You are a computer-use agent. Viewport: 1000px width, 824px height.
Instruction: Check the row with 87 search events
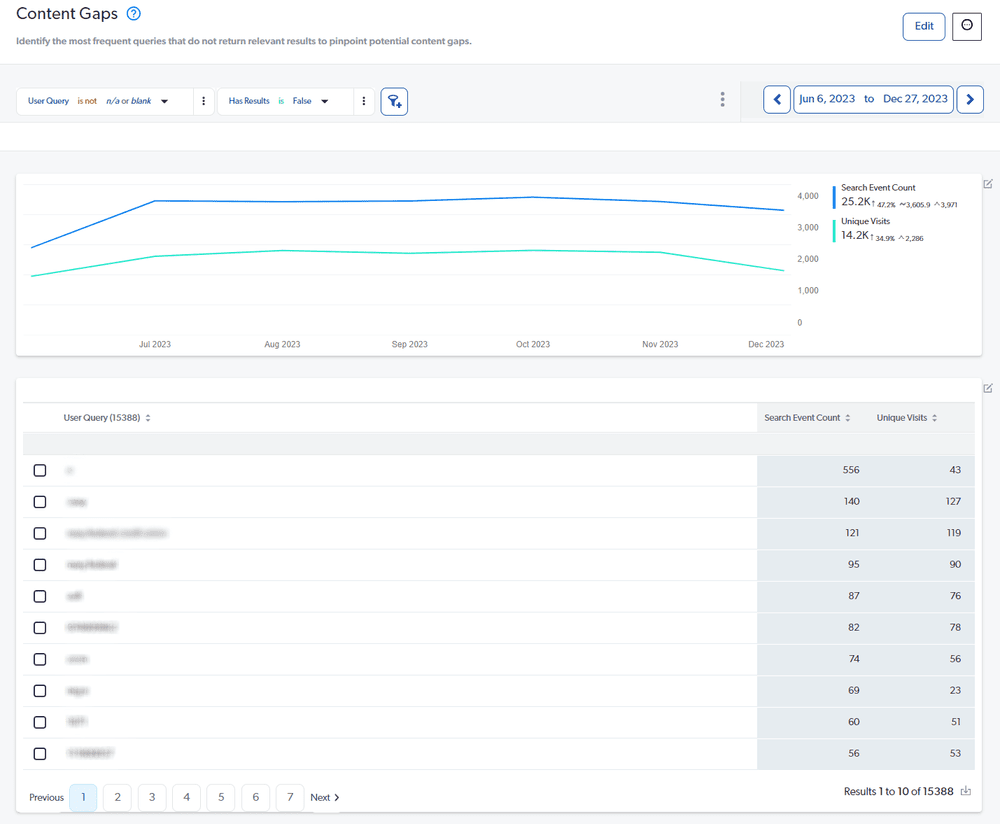click(x=40, y=596)
